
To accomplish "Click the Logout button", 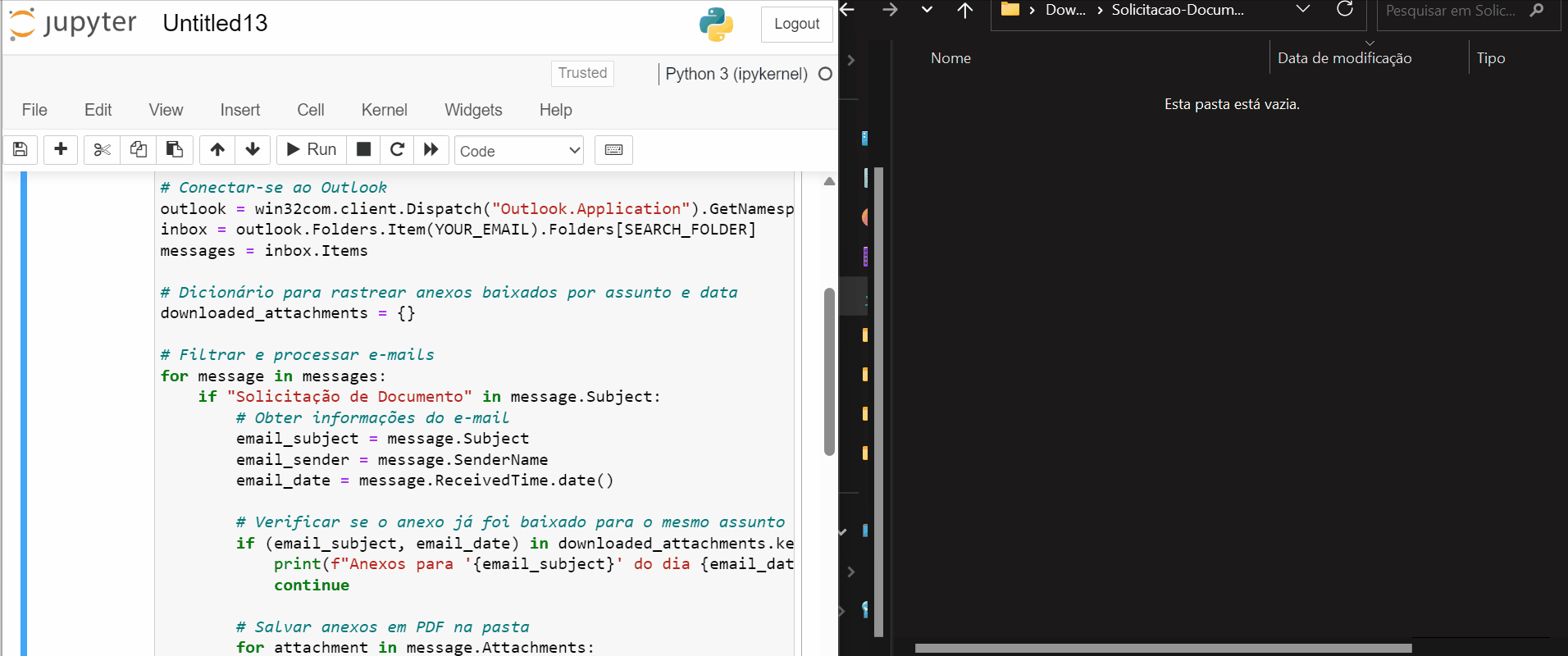I will 796,24.
